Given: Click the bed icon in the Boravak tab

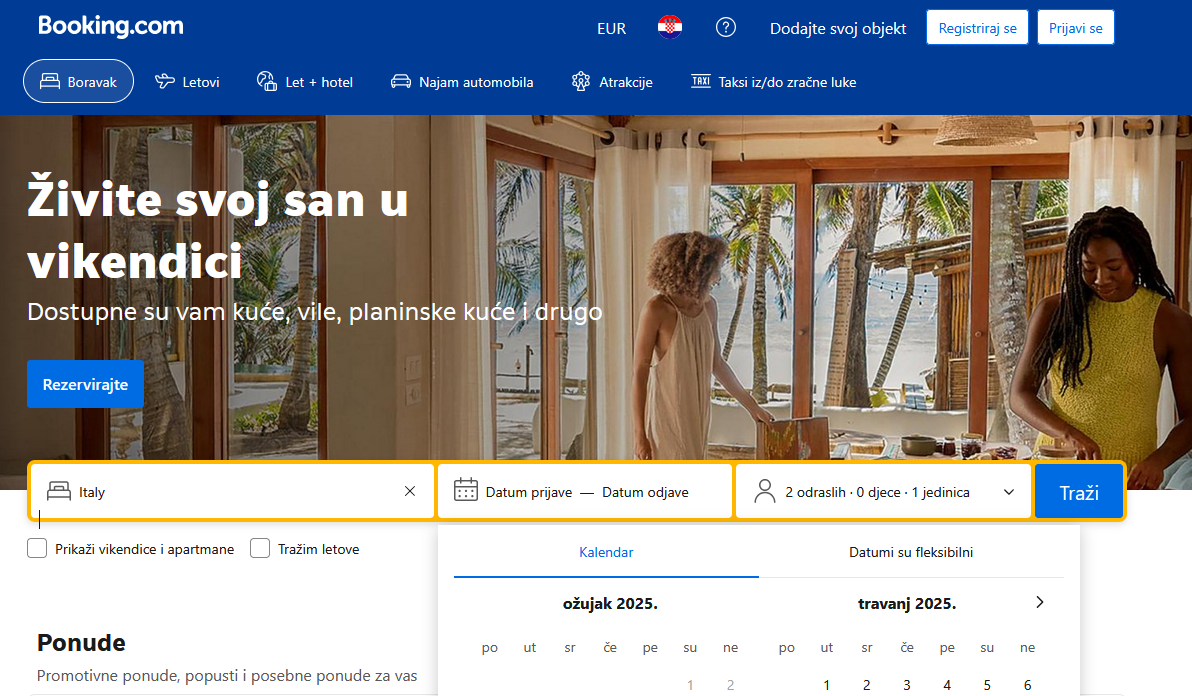Looking at the screenshot, I should 50,81.
